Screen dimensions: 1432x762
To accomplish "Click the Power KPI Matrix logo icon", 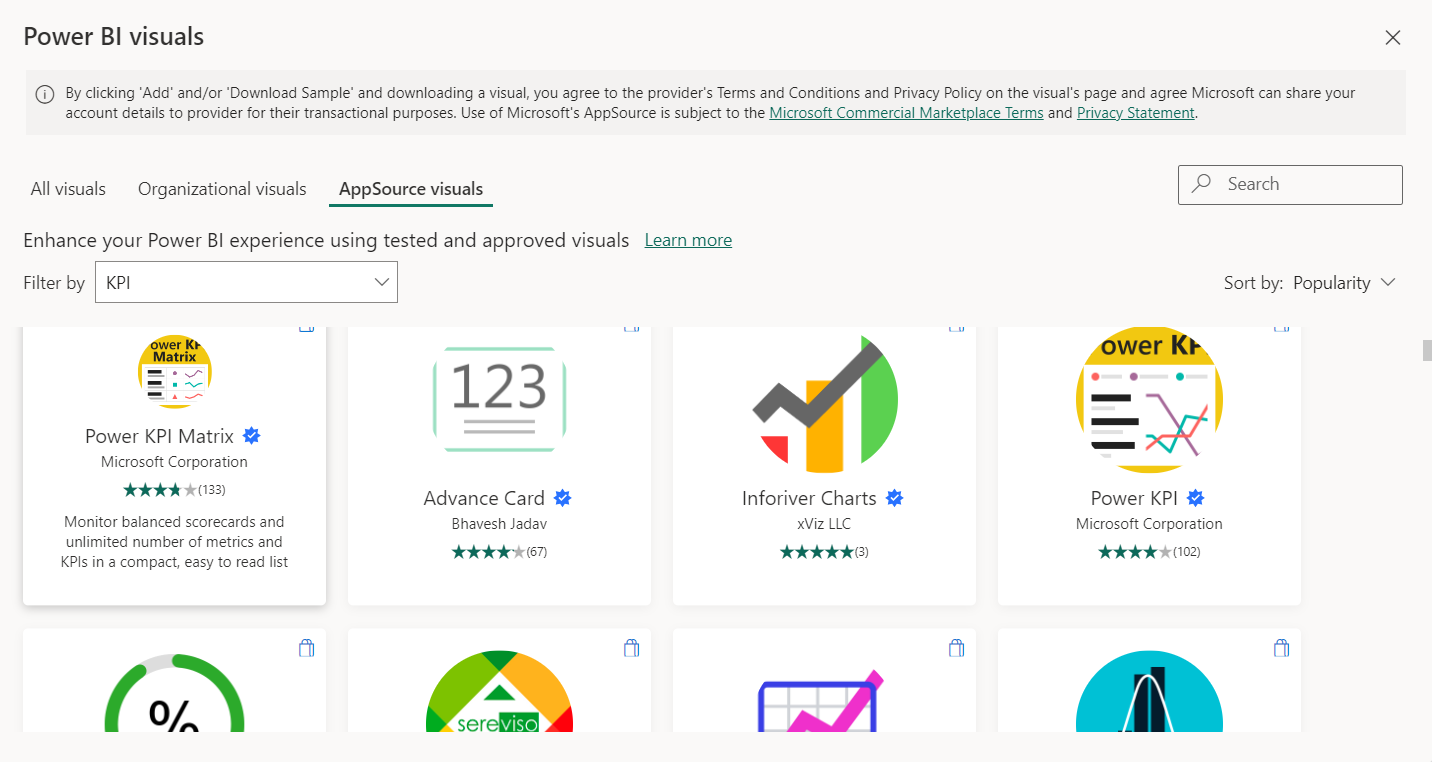I will pyautogui.click(x=175, y=372).
